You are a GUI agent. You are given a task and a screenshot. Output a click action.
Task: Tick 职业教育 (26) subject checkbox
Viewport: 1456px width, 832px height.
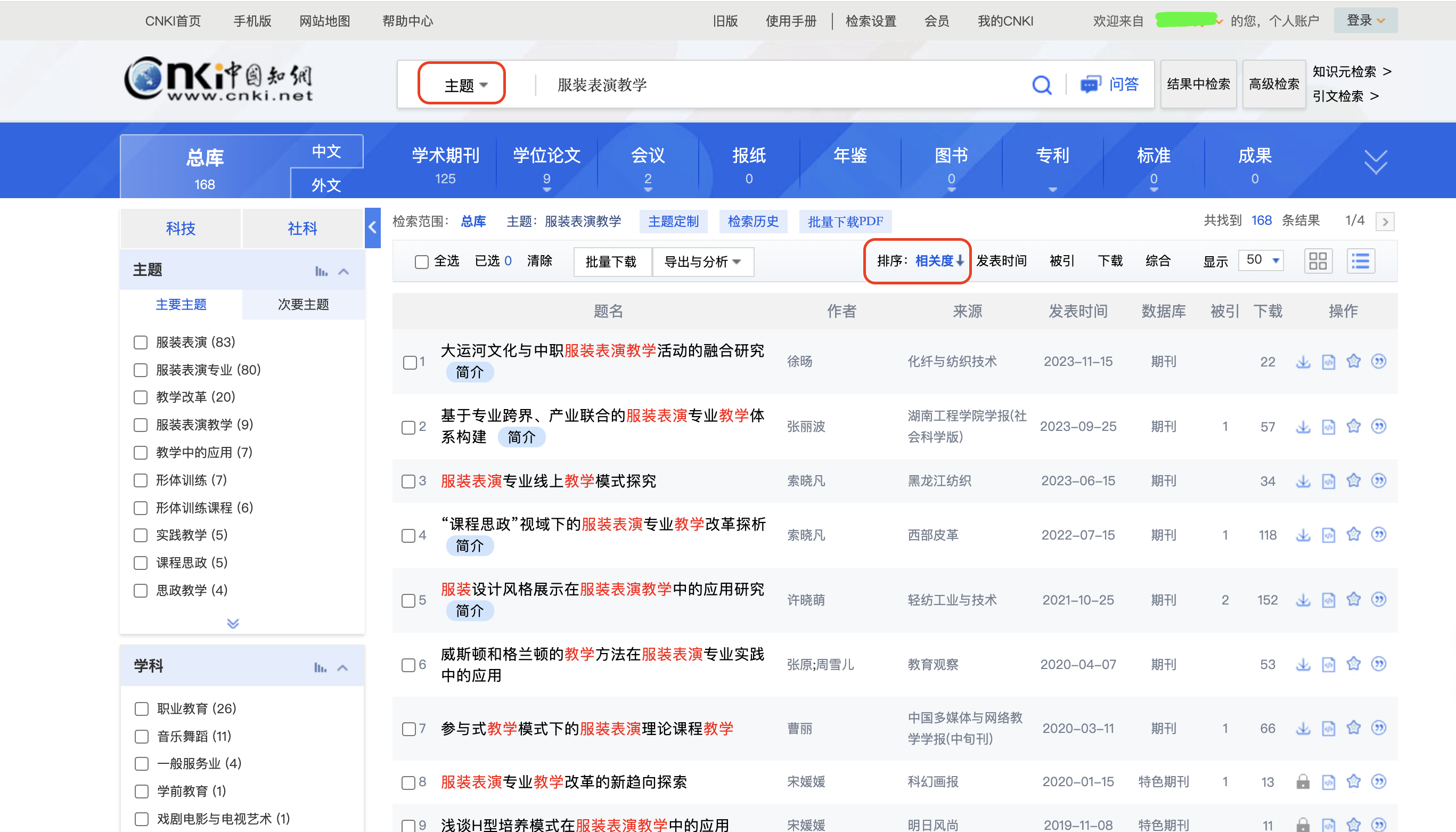(x=142, y=708)
